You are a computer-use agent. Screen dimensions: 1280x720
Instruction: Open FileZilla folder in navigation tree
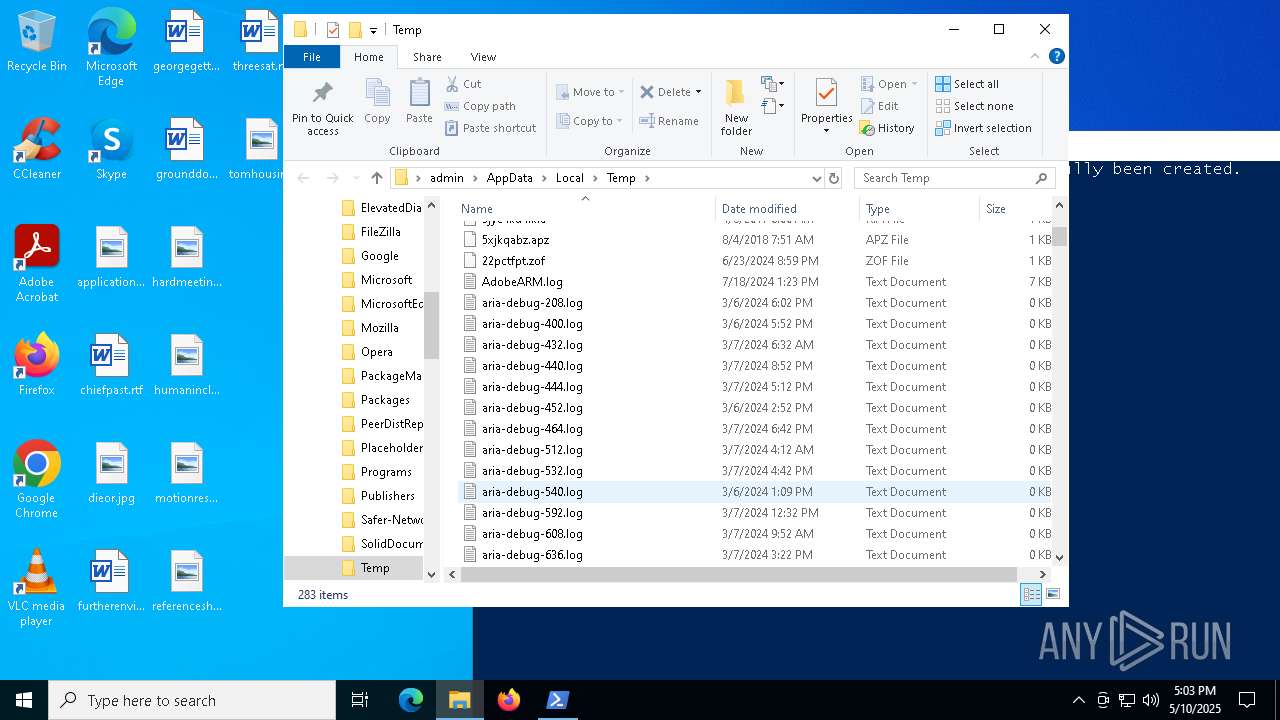coord(380,232)
